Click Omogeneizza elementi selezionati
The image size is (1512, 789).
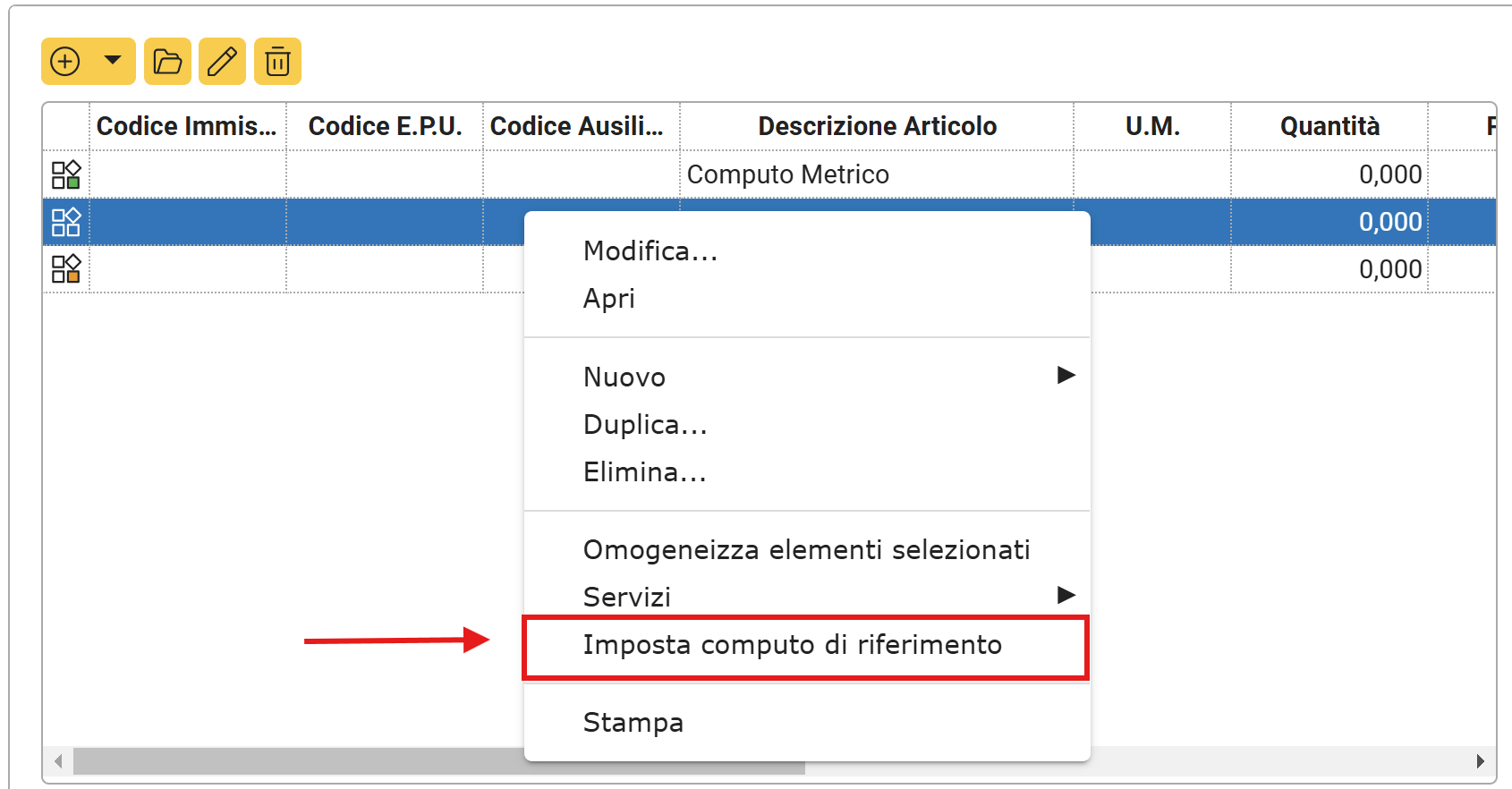pyautogui.click(x=806, y=550)
